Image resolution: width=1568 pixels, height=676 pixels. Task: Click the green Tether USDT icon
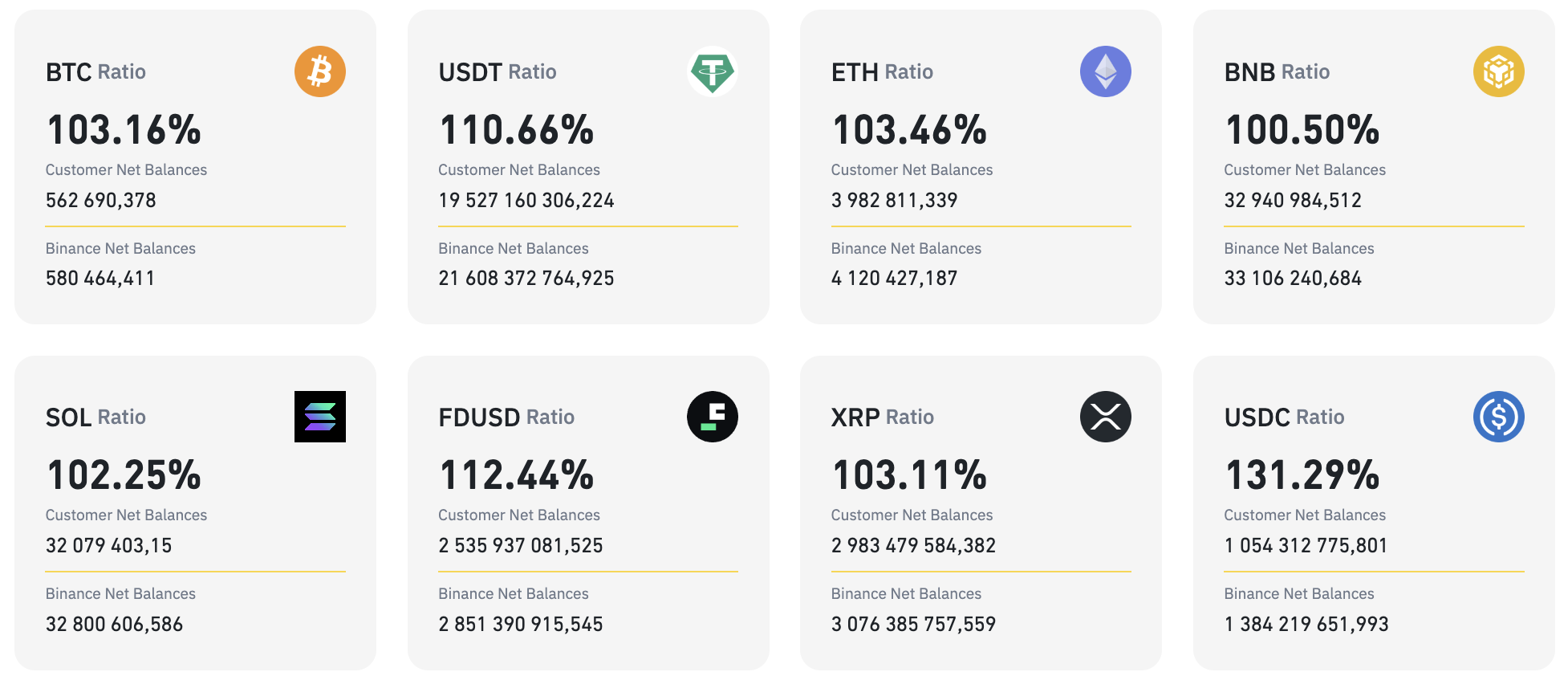coord(712,71)
